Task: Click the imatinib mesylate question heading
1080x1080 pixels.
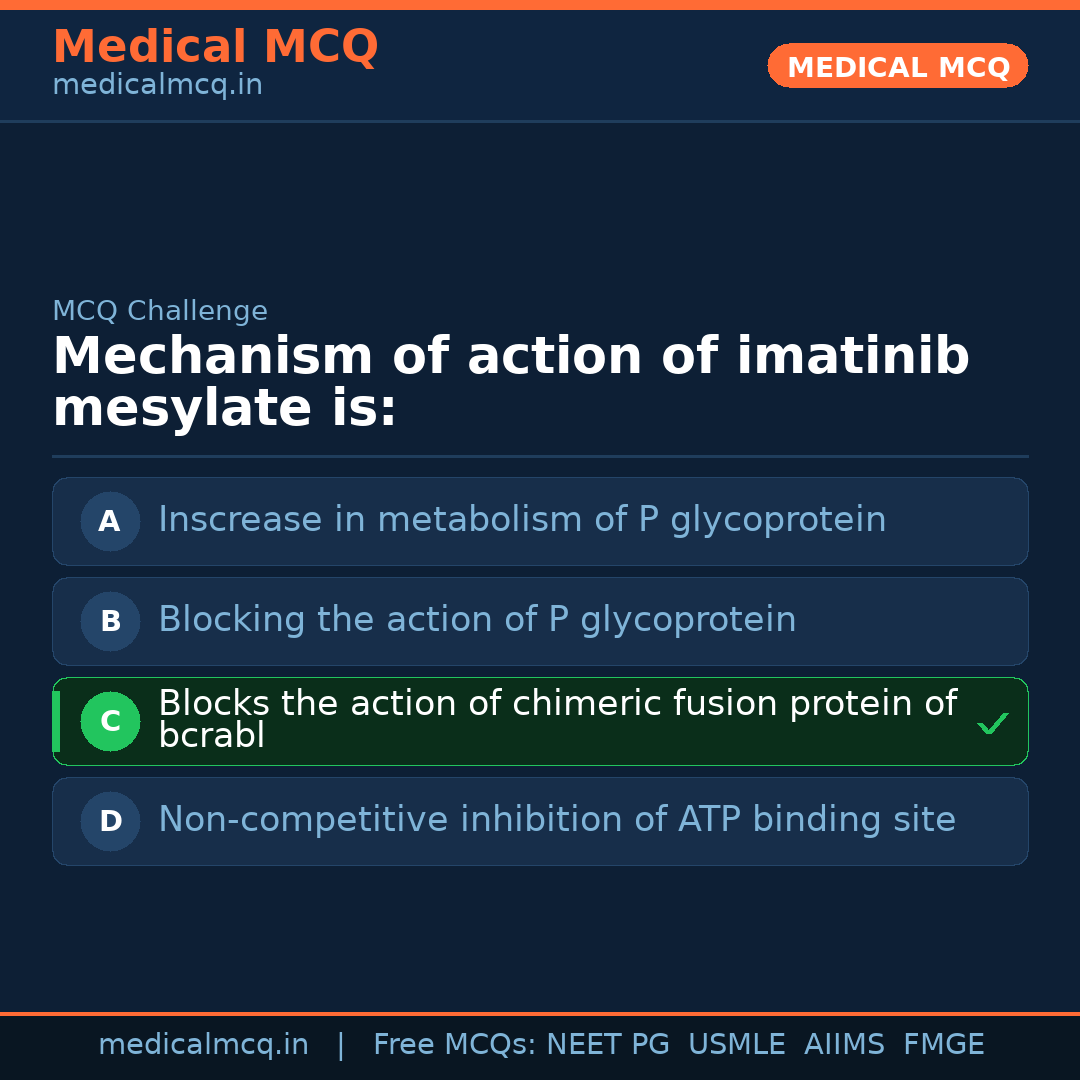Action: 510,382
